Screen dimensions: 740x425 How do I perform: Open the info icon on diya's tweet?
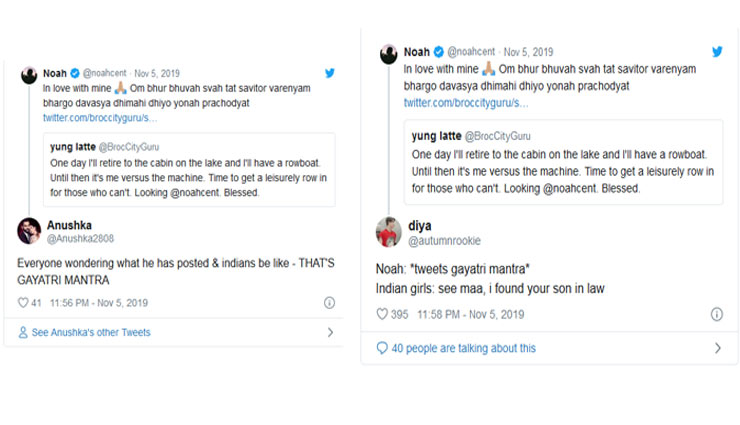click(716, 314)
